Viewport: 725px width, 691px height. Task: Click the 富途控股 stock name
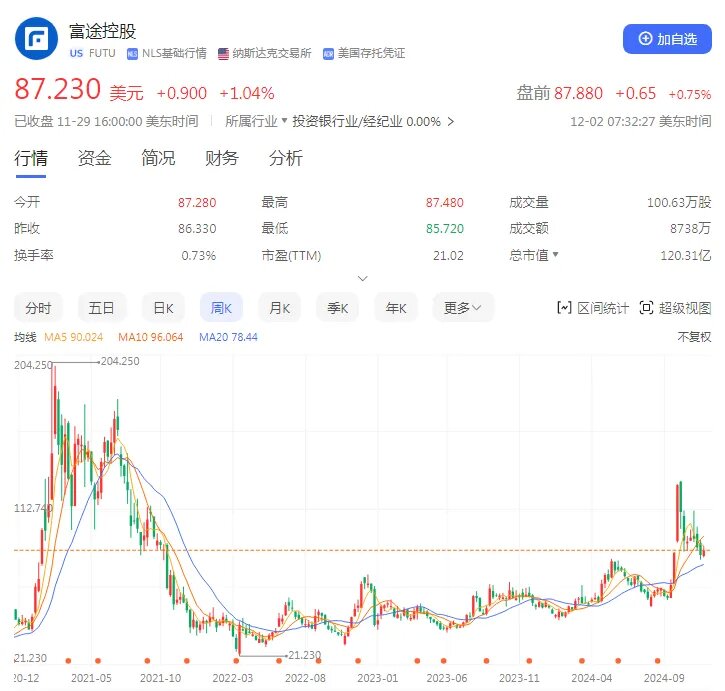[103, 31]
